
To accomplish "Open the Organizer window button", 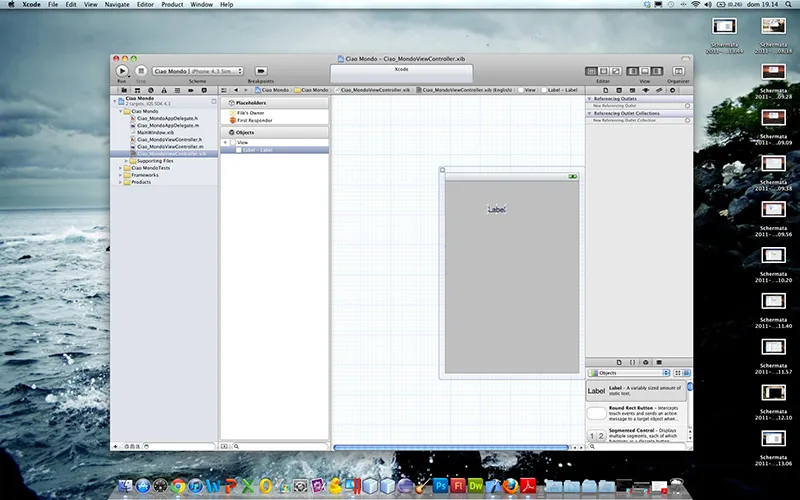I will (679, 71).
